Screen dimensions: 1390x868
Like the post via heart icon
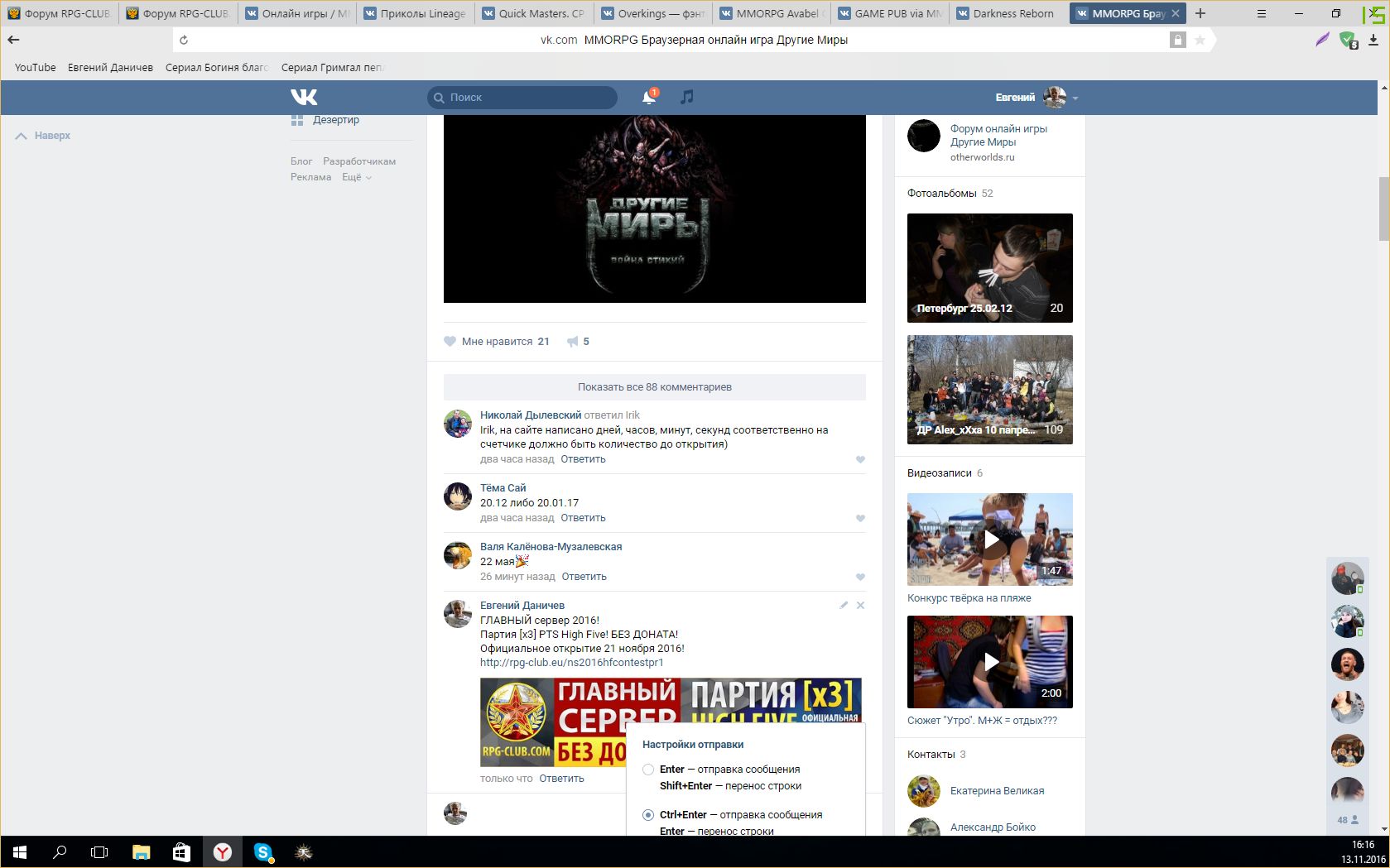point(450,342)
